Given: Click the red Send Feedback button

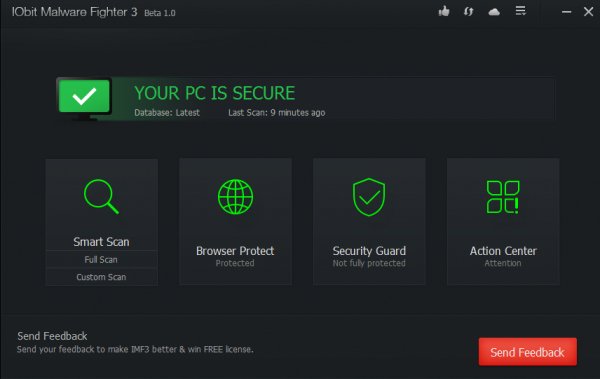Looking at the screenshot, I should pyautogui.click(x=528, y=352).
